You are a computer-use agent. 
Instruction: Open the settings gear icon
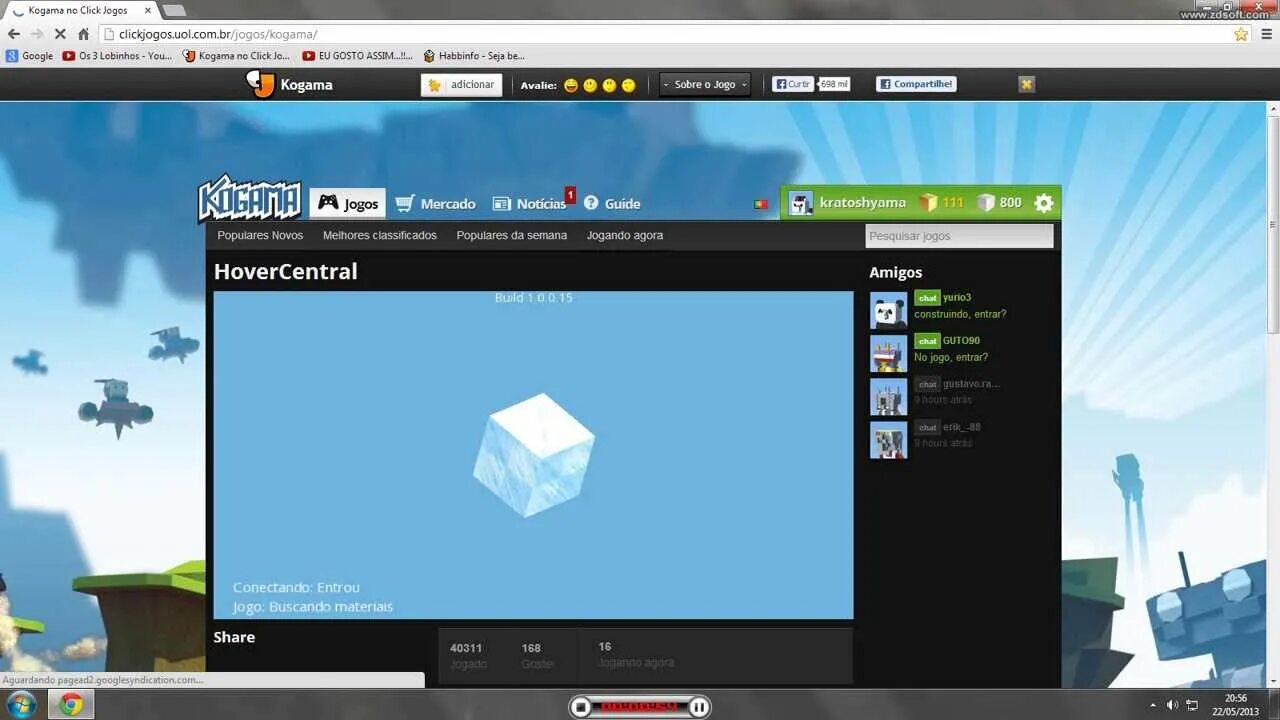pos(1044,203)
